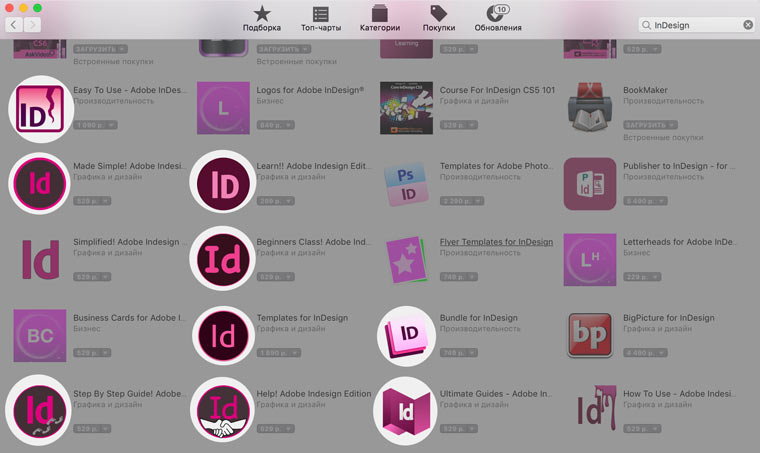Go forward with the right arrow

tap(32, 25)
